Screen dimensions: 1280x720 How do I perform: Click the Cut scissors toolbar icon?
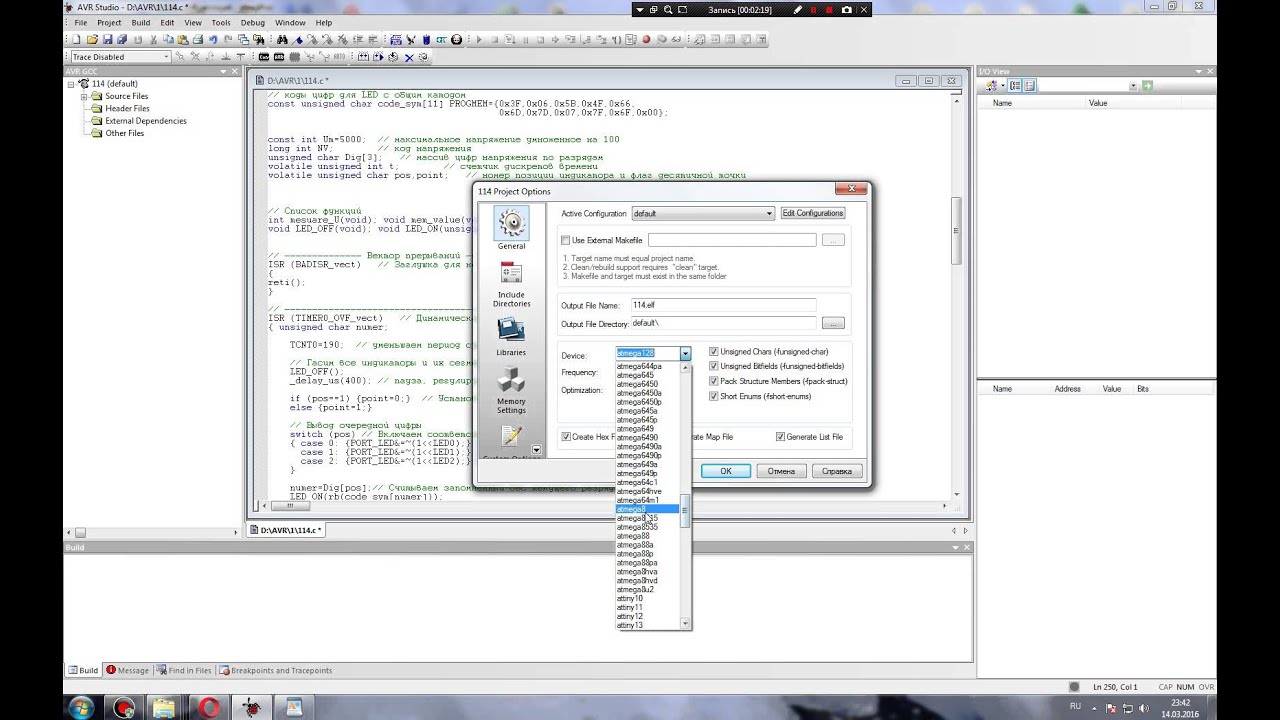[154, 40]
